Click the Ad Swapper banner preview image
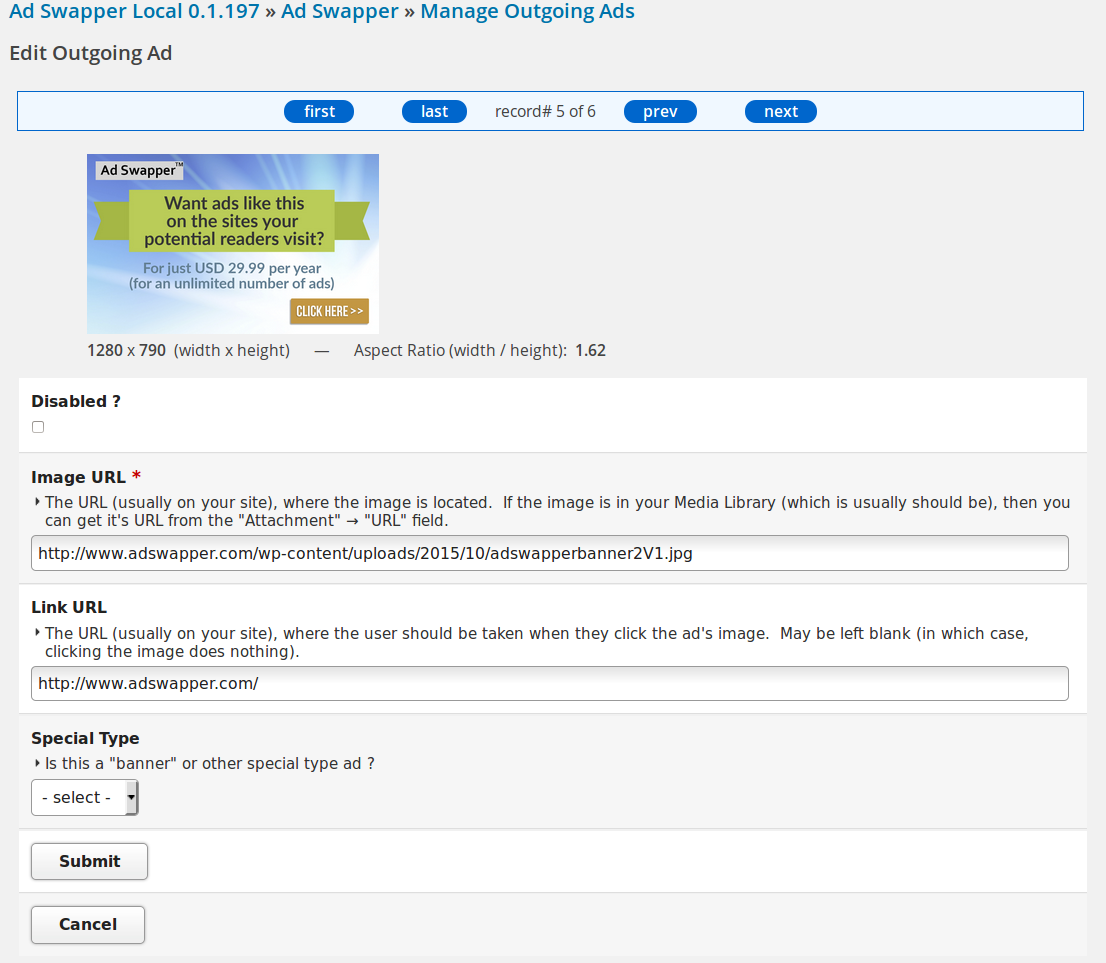1106x963 pixels. [233, 243]
